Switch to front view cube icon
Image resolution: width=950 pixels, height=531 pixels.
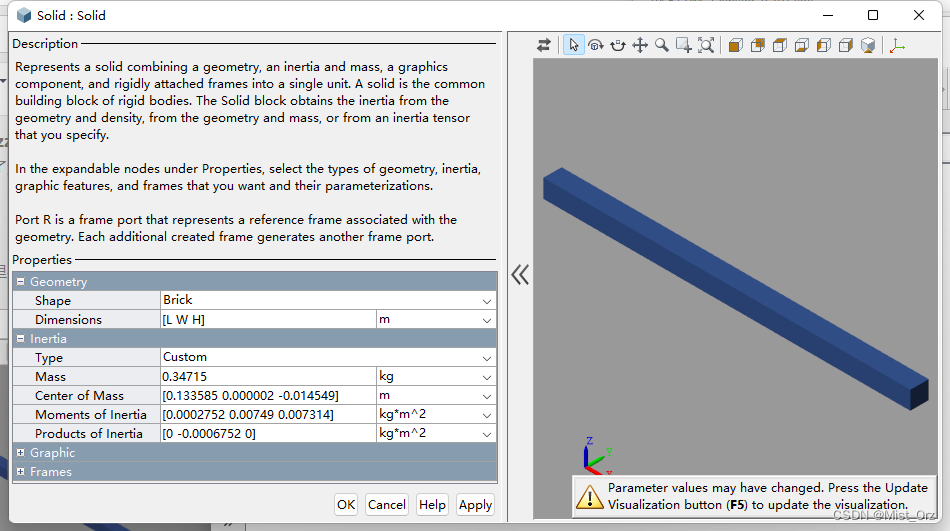pyautogui.click(x=736, y=45)
